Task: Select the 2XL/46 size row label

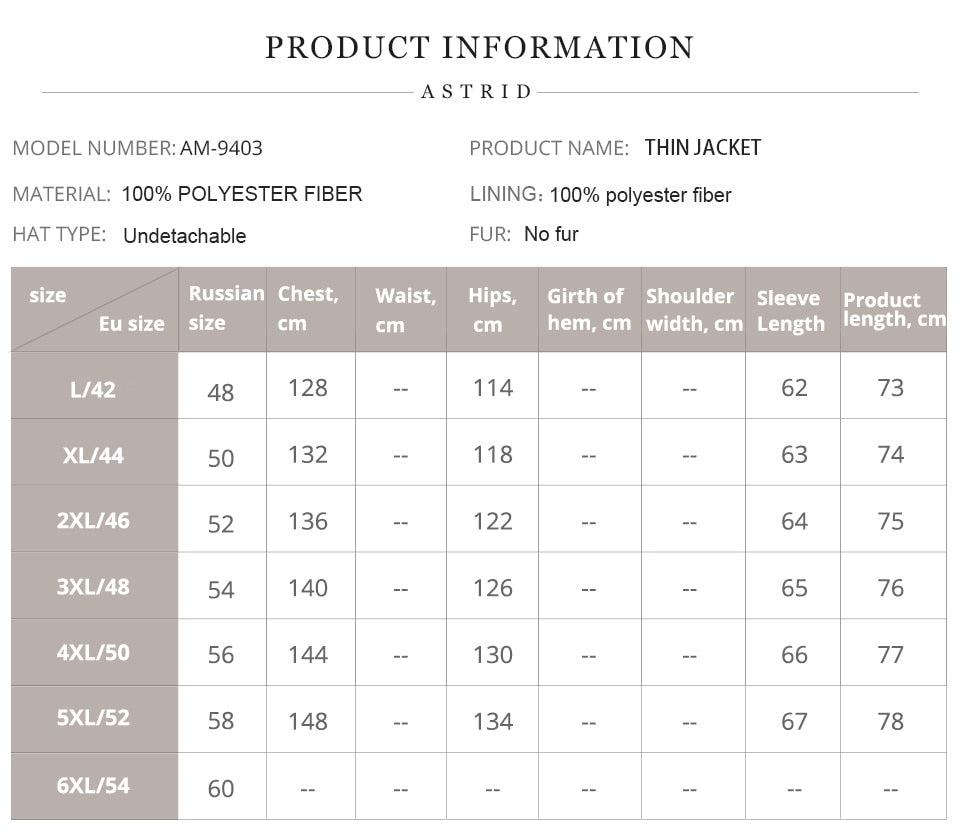Action: click(94, 521)
